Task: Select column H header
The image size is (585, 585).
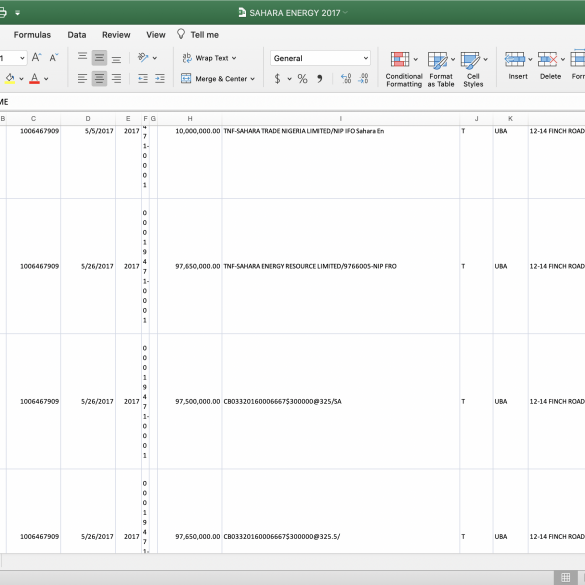Action: coord(190,119)
